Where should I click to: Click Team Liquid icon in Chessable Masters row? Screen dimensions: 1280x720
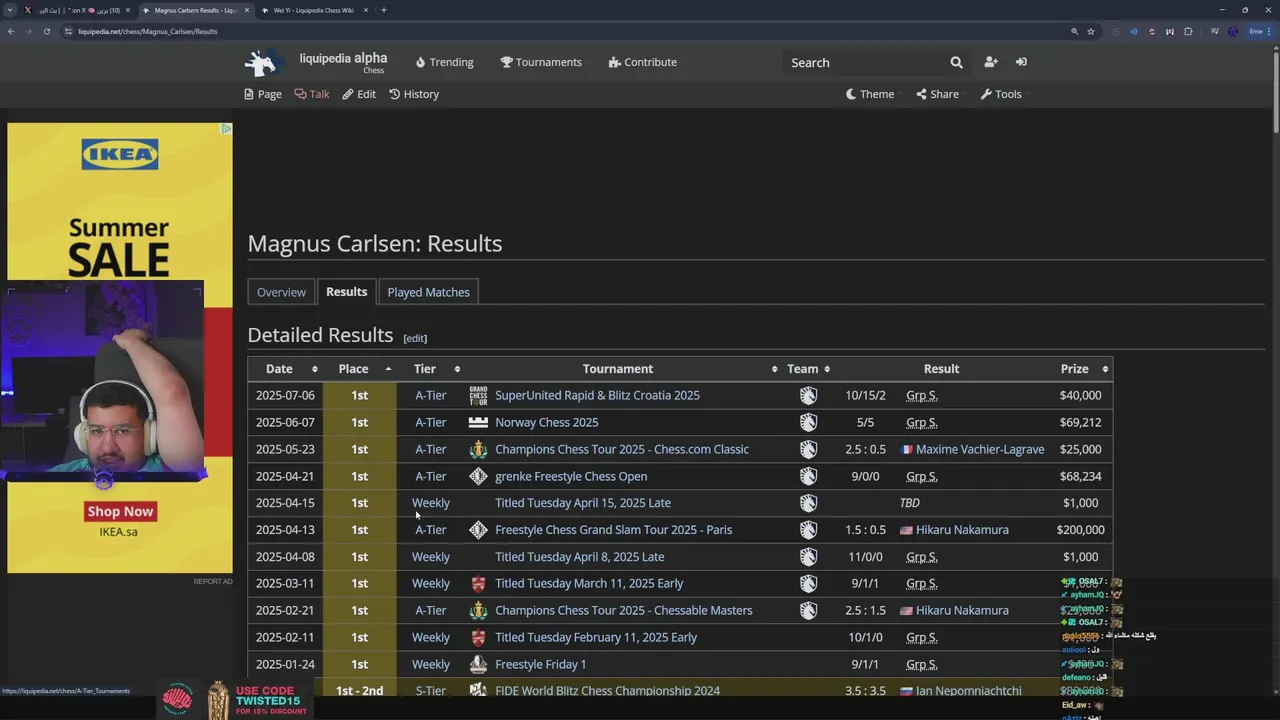click(x=808, y=610)
